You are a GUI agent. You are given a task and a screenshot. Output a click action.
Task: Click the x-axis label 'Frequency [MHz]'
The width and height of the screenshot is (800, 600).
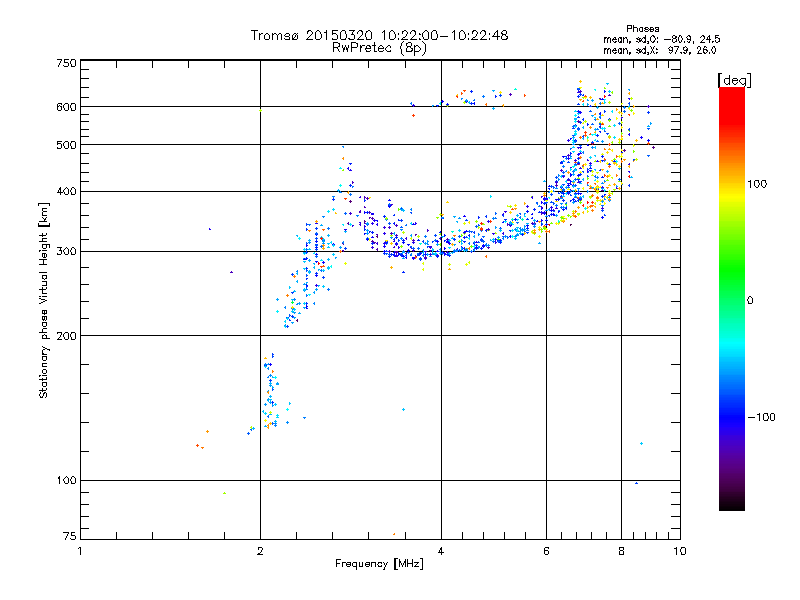click(379, 564)
